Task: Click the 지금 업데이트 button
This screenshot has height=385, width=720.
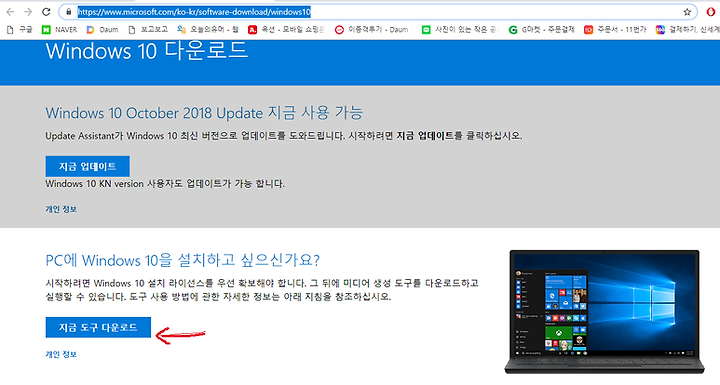Action: pos(87,166)
